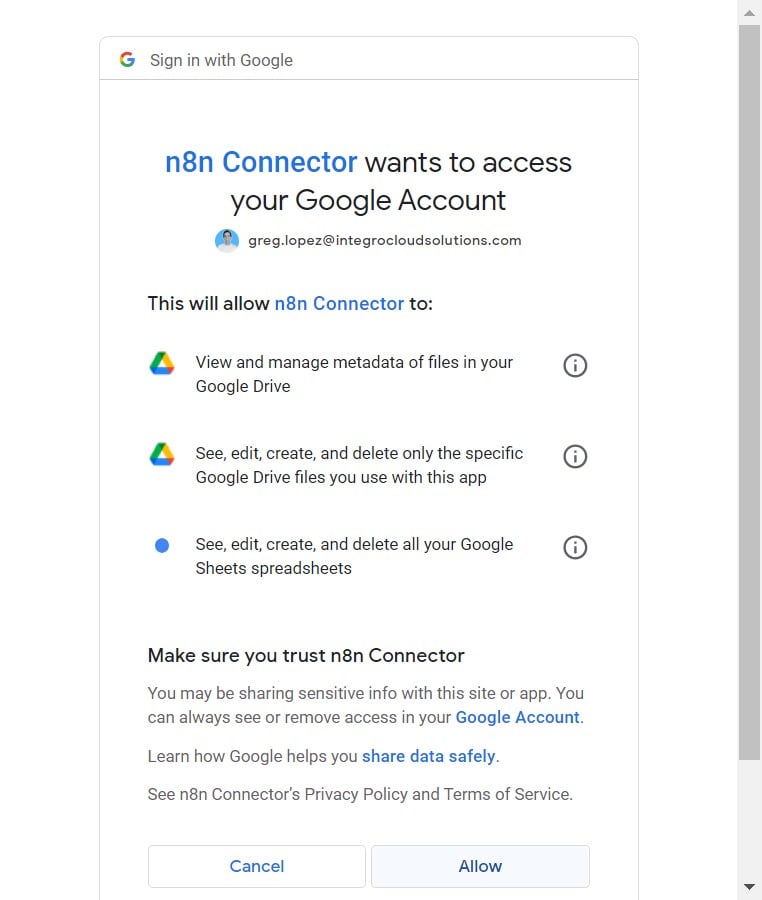Open info for Google Sheets permission

click(x=575, y=547)
